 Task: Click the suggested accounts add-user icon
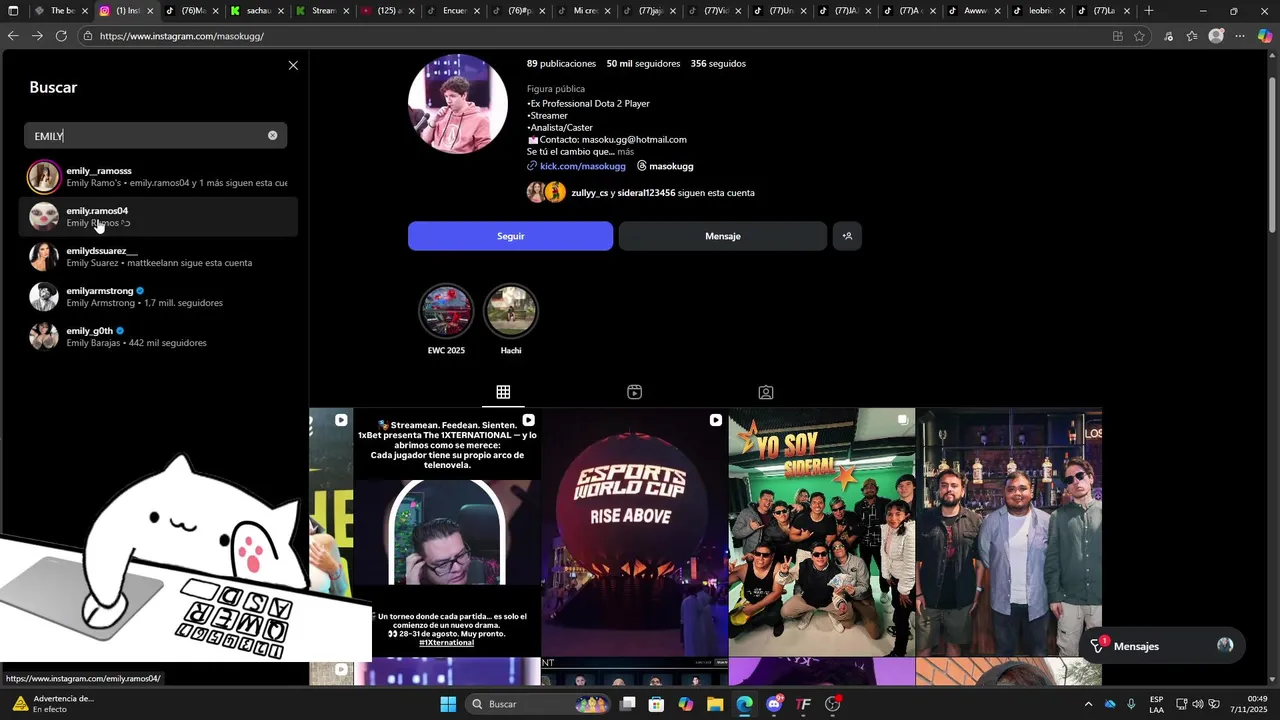tap(847, 236)
